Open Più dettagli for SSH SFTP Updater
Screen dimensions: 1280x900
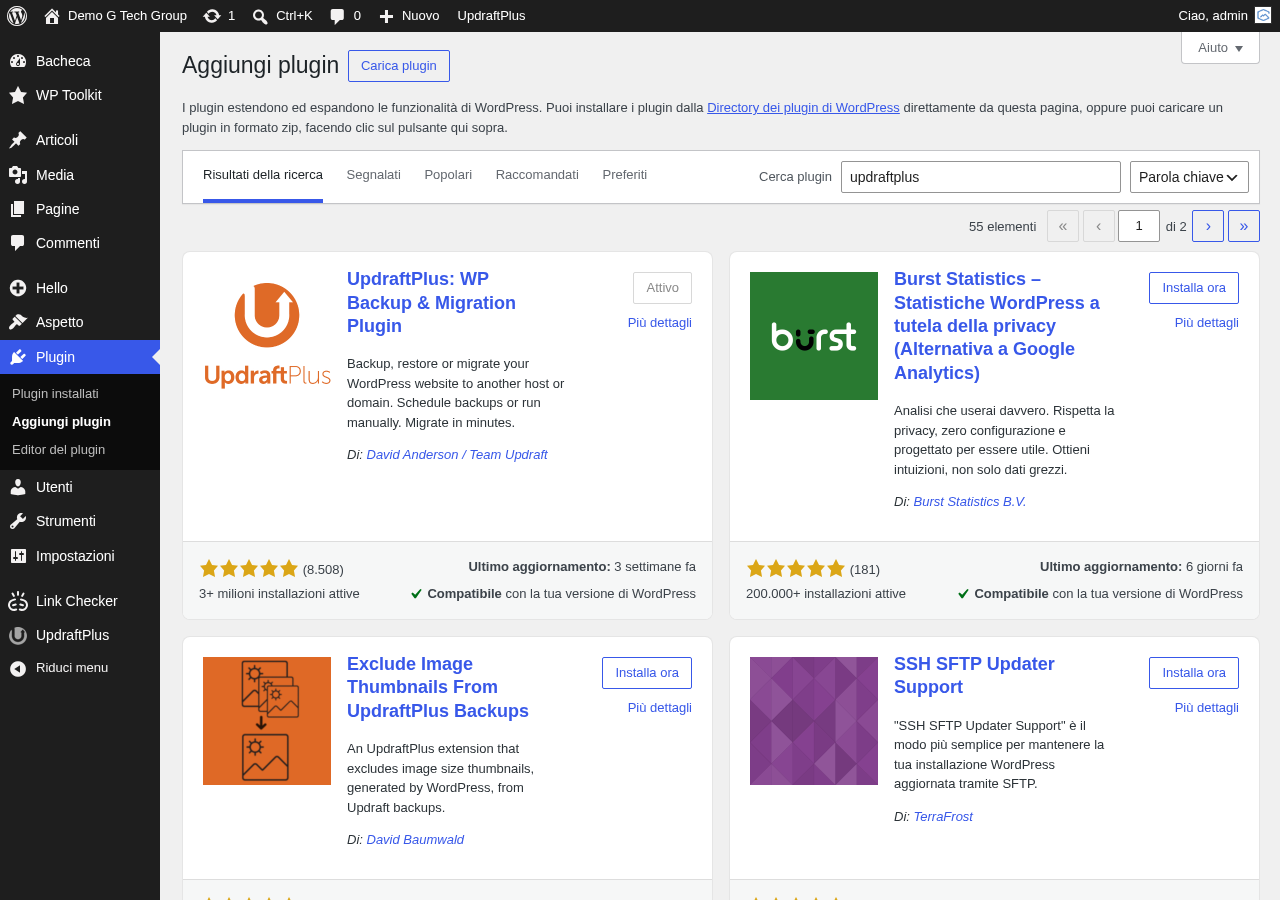pyautogui.click(x=1207, y=707)
